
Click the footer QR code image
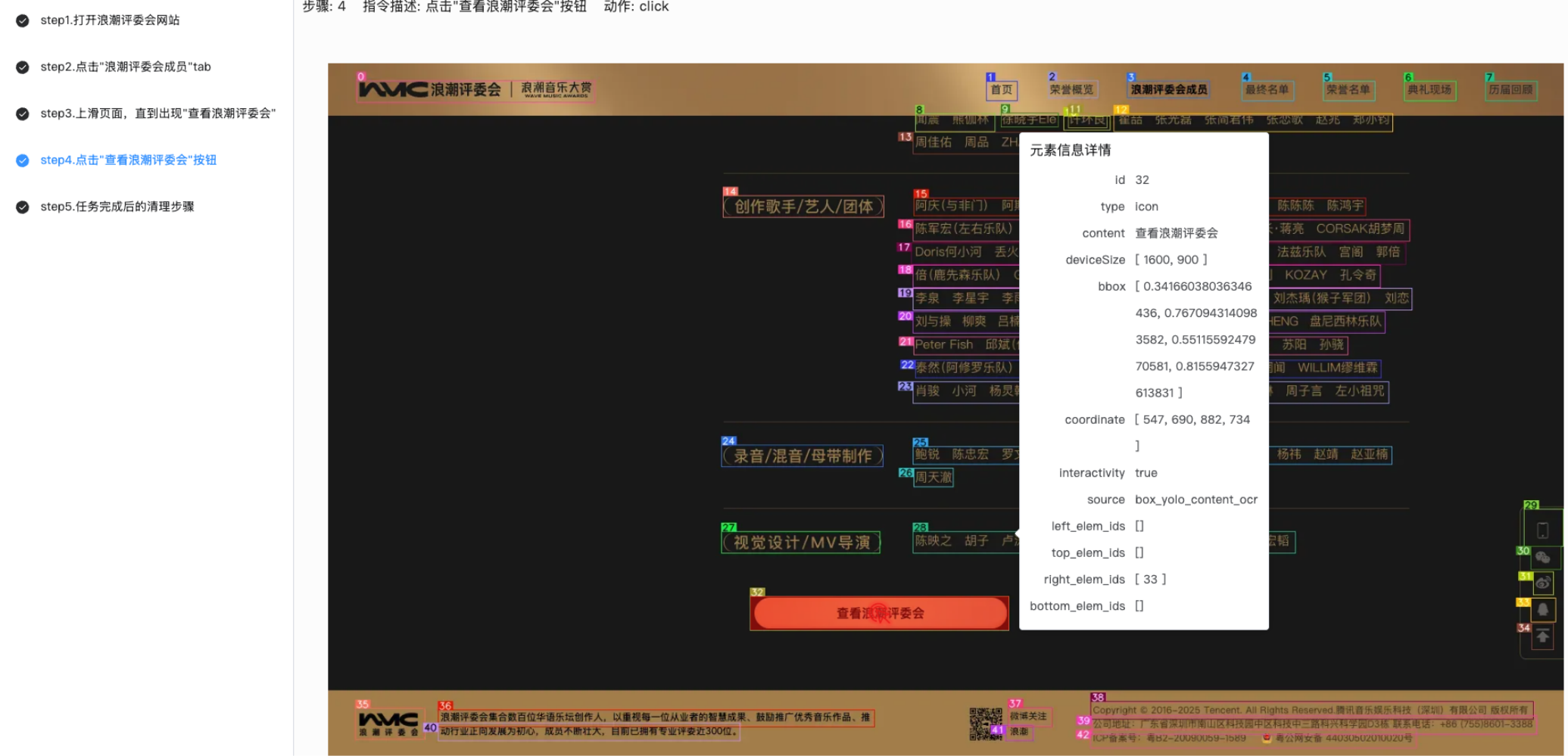coord(985,723)
